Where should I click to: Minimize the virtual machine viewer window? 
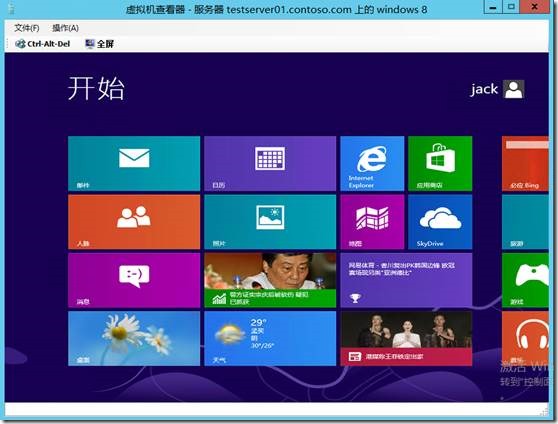coord(493,7)
